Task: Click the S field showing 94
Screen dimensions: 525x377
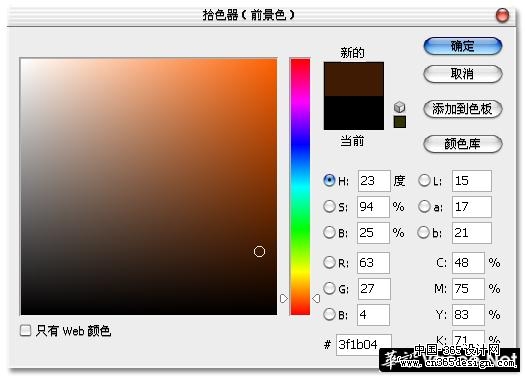Action: click(373, 207)
